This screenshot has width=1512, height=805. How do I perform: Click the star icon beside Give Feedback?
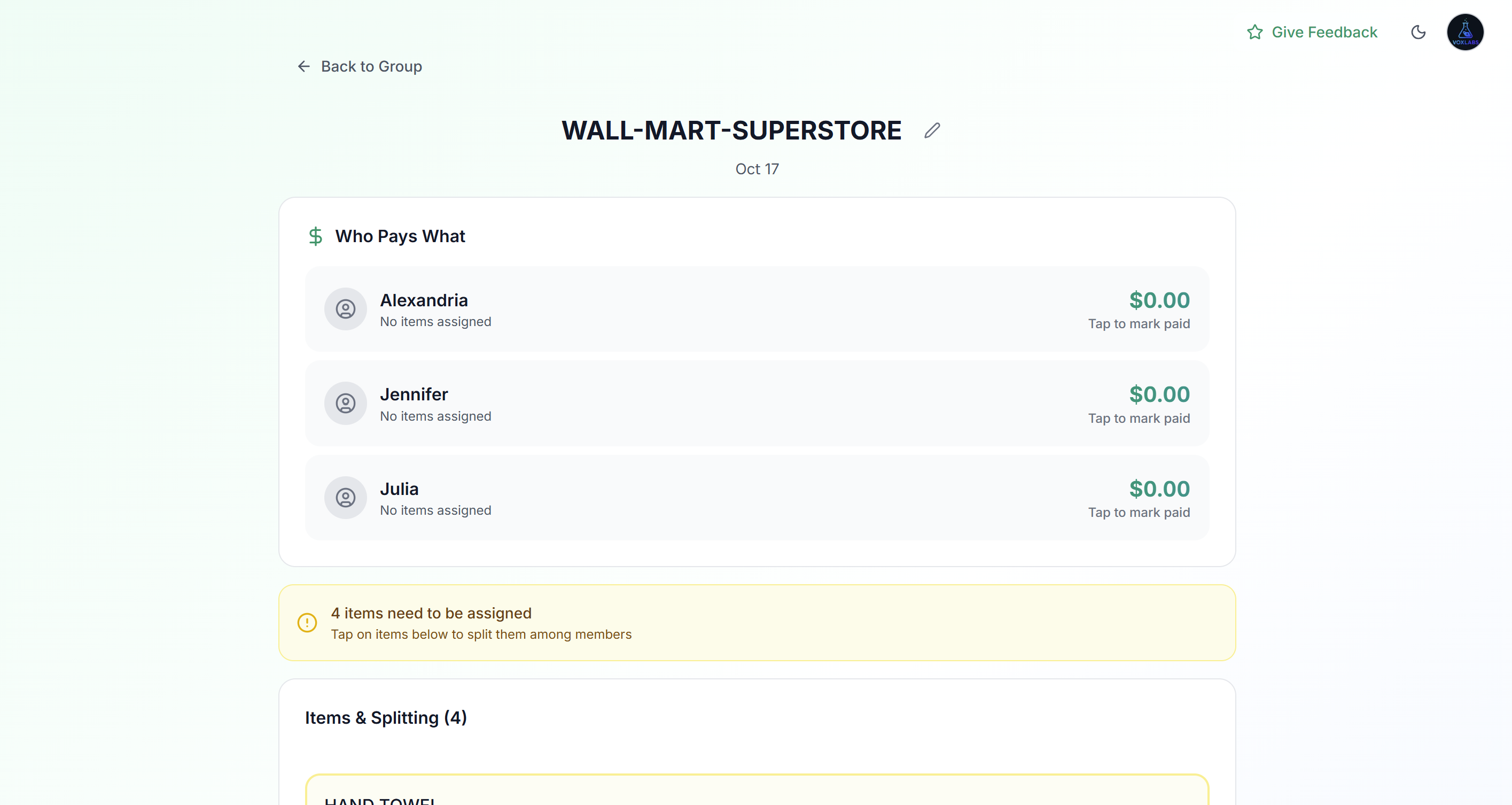pyautogui.click(x=1255, y=32)
